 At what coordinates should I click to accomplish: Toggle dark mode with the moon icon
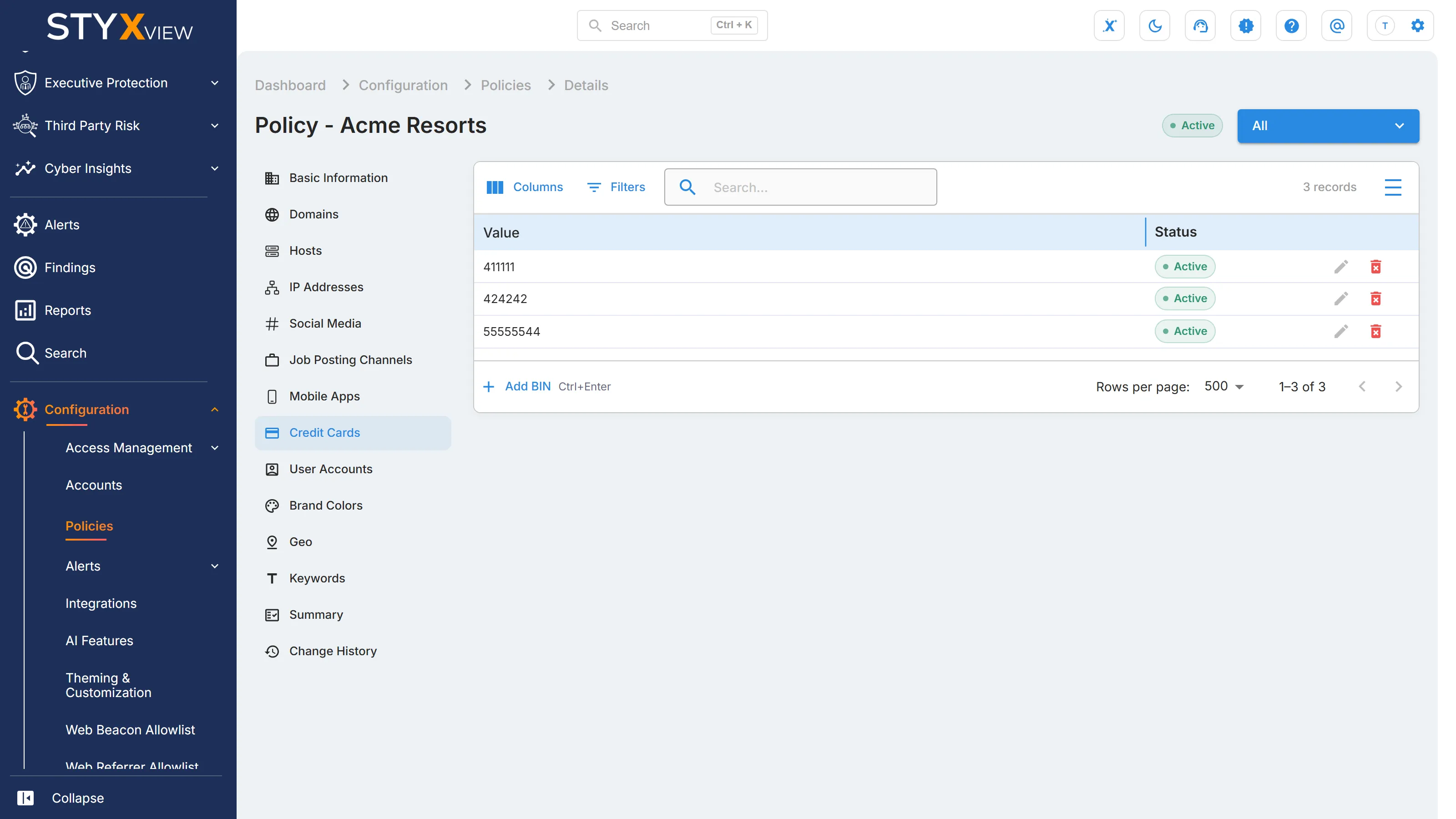point(1155,25)
